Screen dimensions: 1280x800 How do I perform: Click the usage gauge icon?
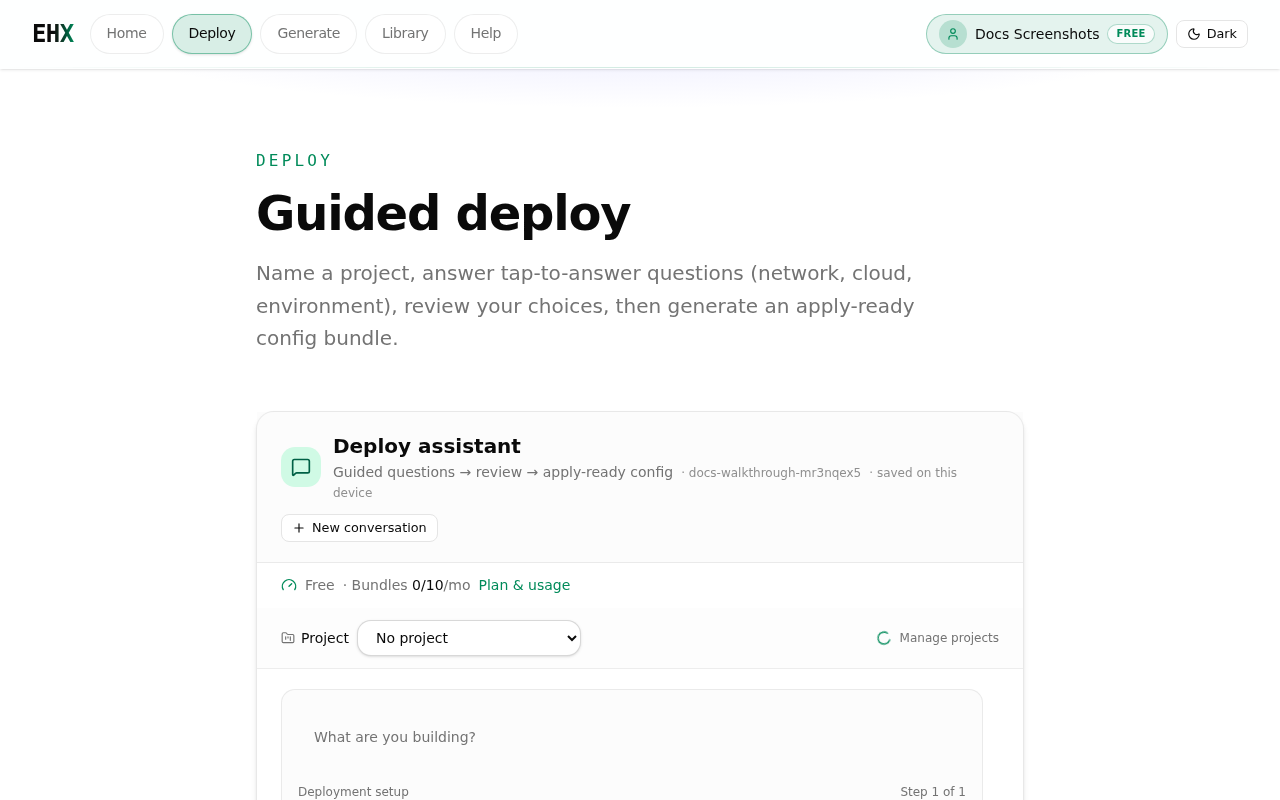click(x=289, y=585)
